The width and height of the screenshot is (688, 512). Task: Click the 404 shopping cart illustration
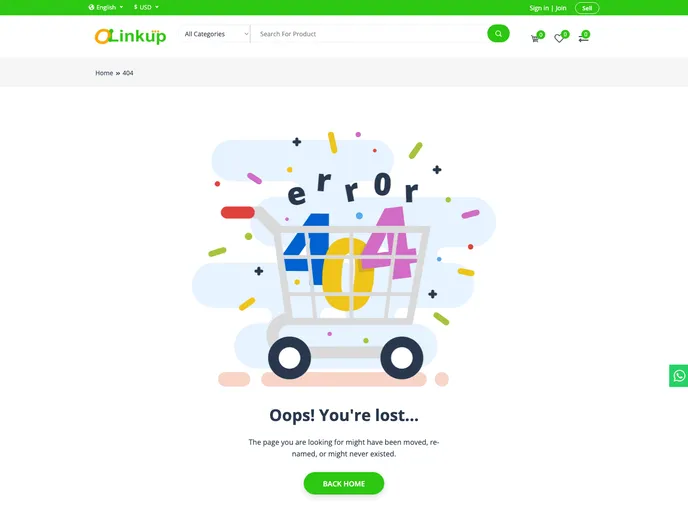click(344, 259)
